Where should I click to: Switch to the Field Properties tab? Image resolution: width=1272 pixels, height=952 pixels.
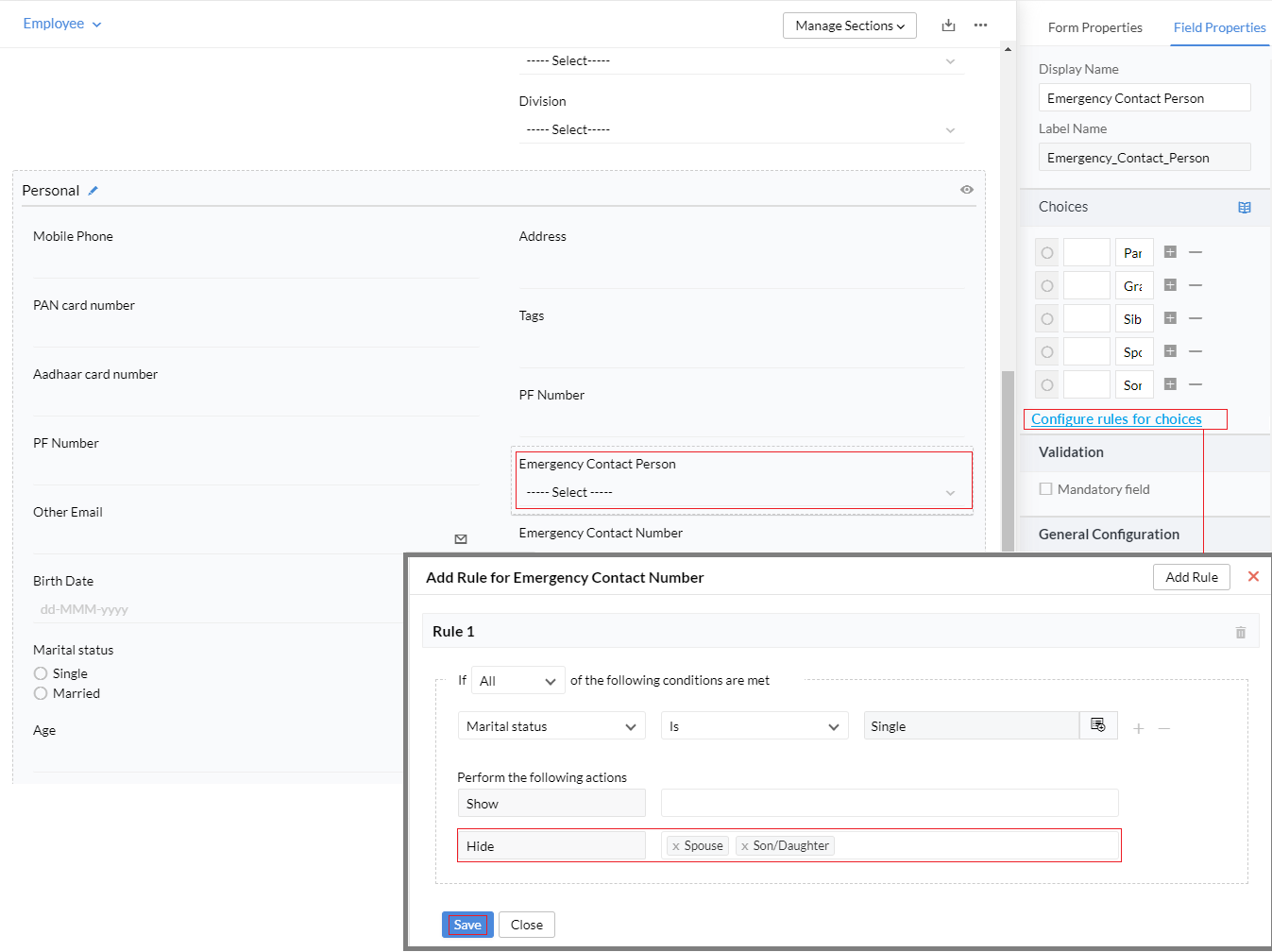pos(1219,27)
